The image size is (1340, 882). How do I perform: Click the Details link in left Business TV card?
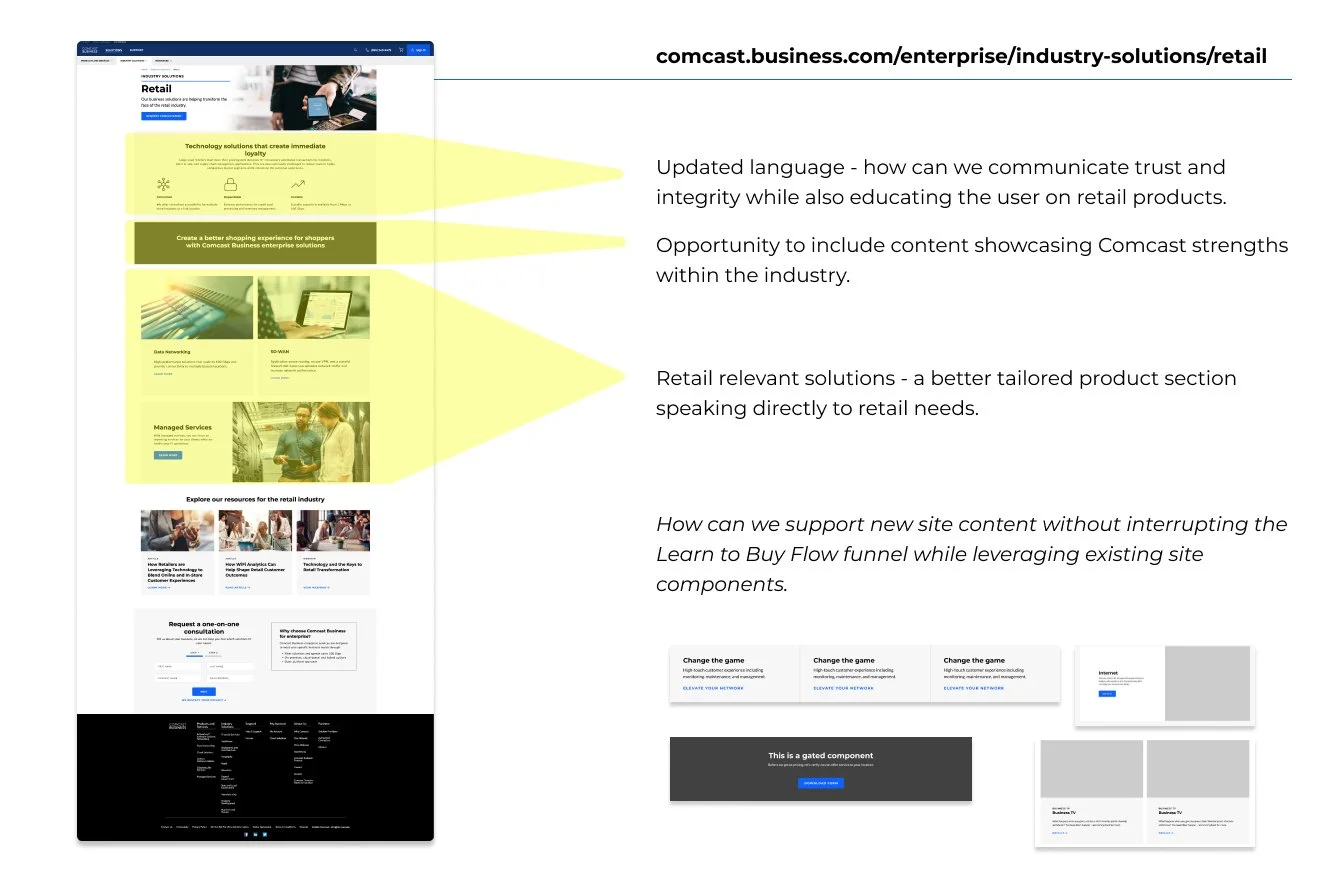(1059, 833)
